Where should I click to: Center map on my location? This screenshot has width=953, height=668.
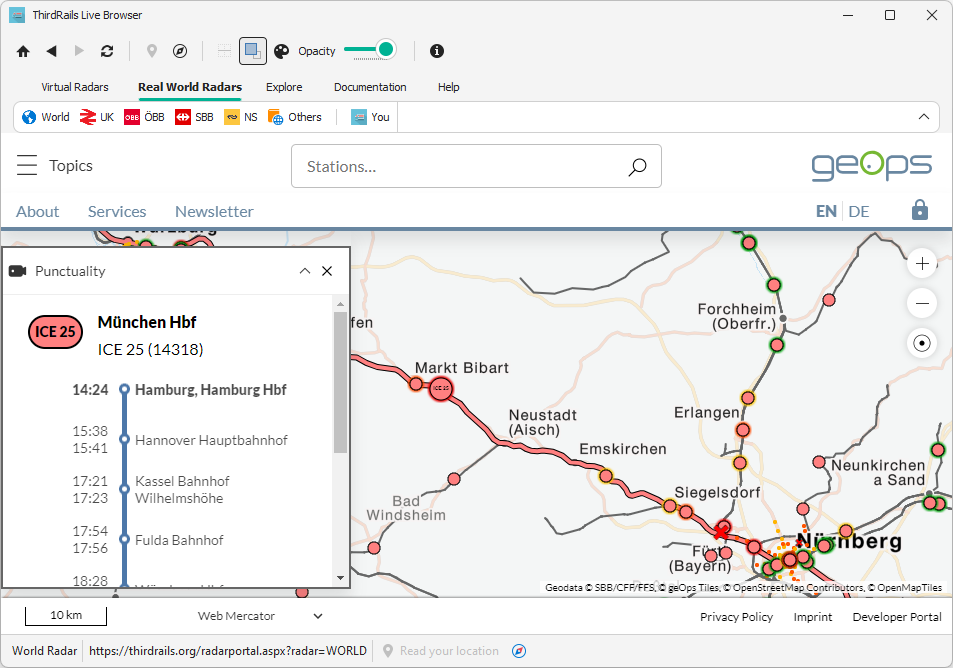click(922, 343)
